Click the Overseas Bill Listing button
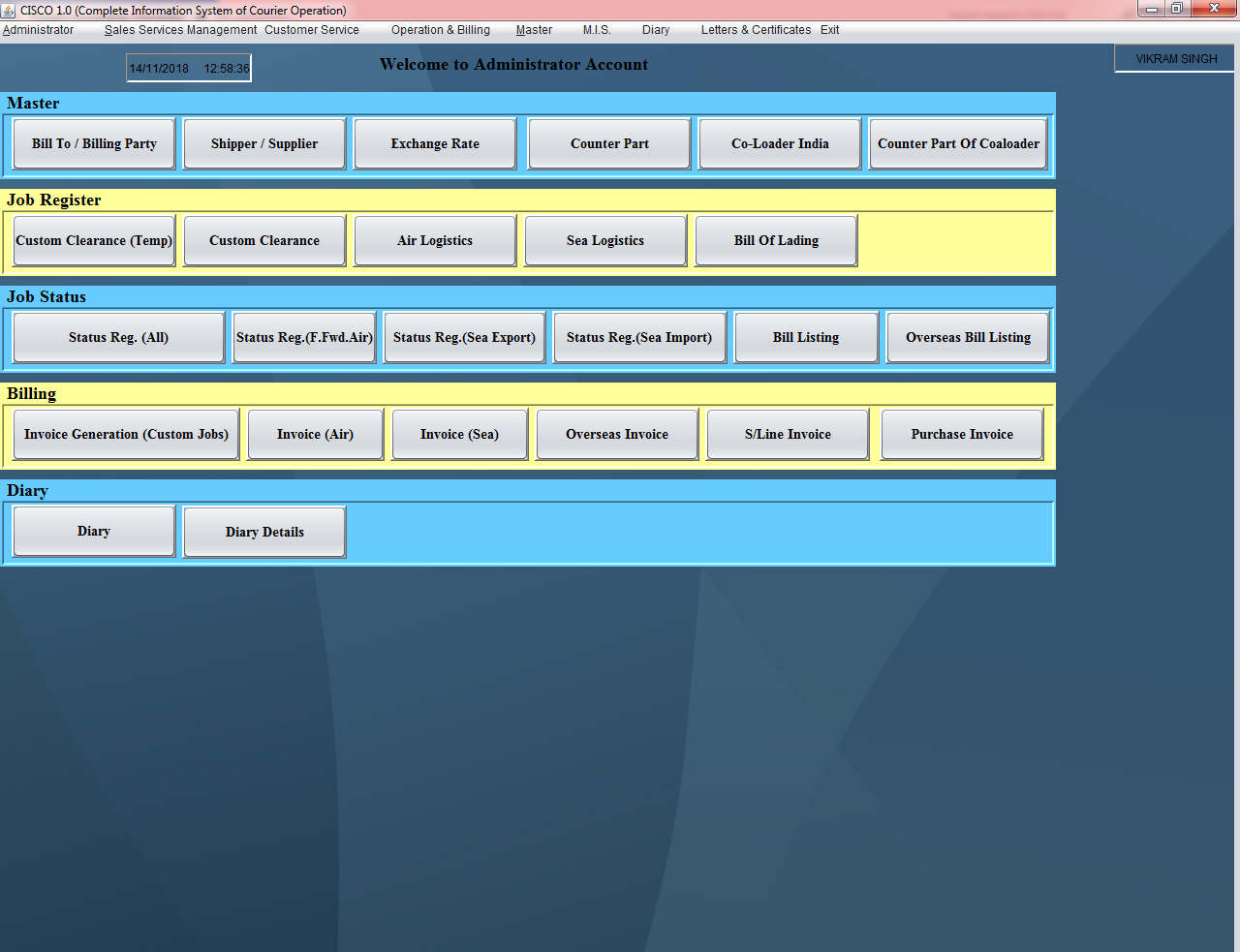This screenshot has width=1240, height=952. click(x=968, y=337)
